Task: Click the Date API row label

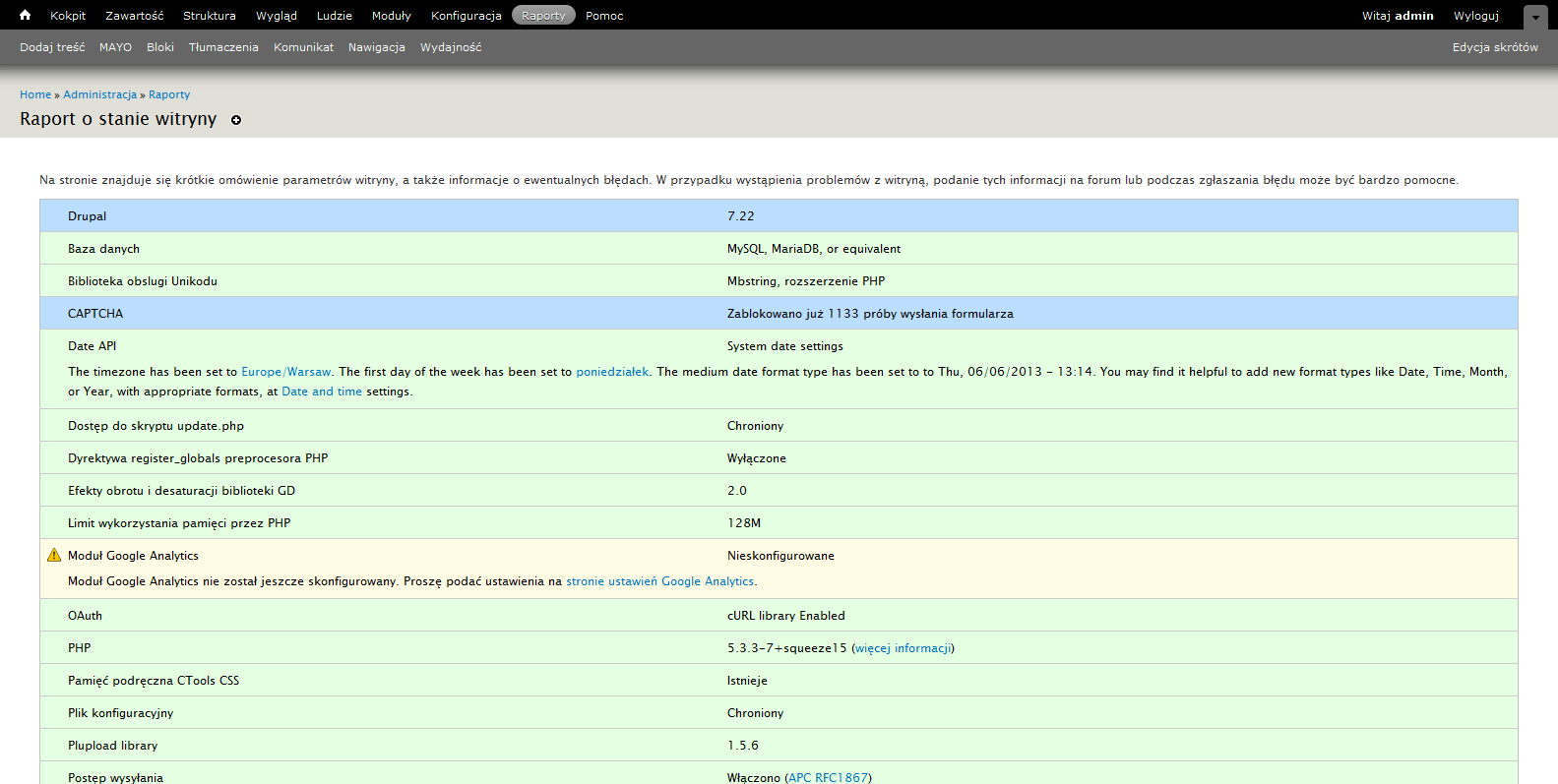Action: 92,346
